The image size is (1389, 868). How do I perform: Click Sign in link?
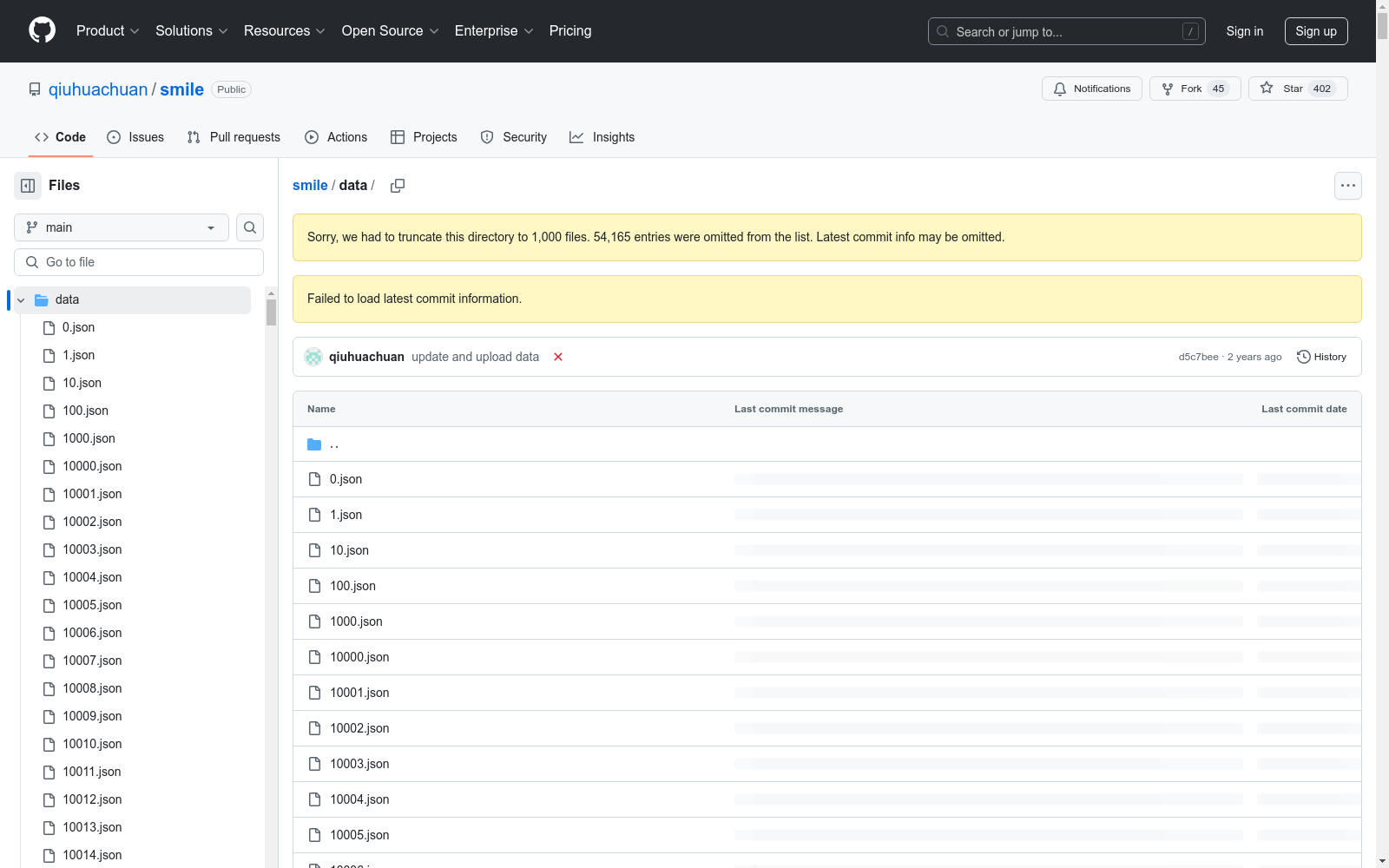[1245, 31]
